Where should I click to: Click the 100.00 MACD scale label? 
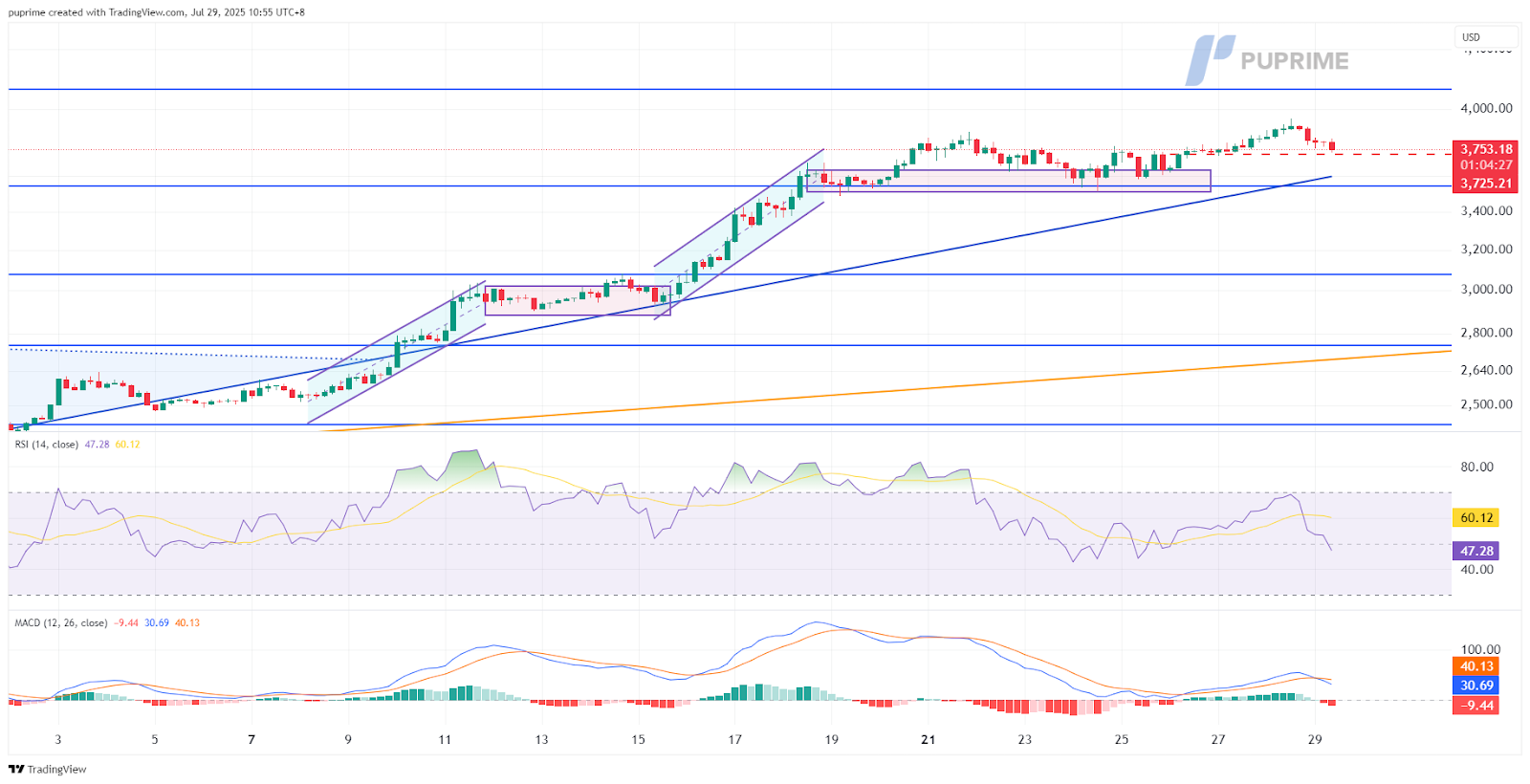click(x=1480, y=649)
